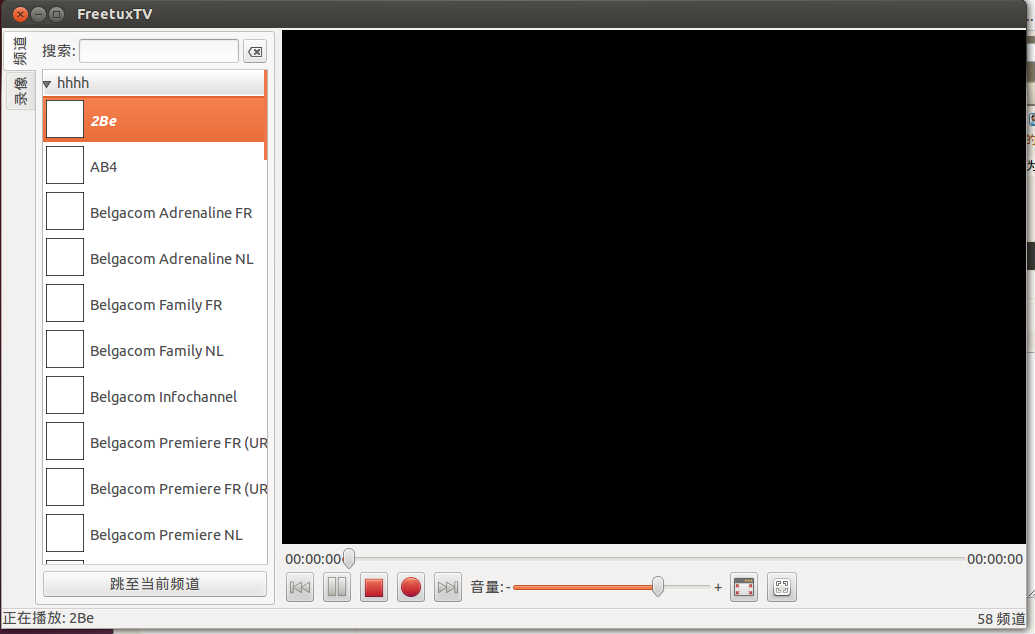Click the black video display area
Viewport: 1035px width, 634px height.
(x=653, y=287)
